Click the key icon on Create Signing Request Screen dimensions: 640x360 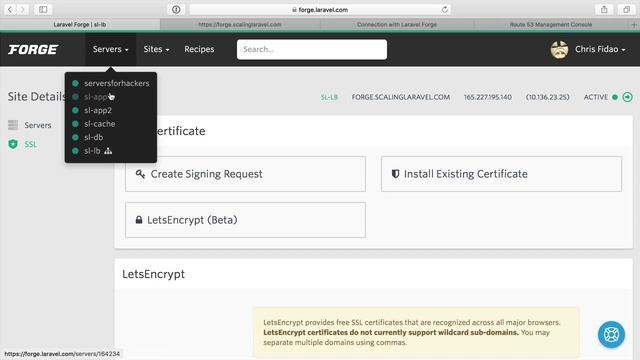click(x=140, y=174)
